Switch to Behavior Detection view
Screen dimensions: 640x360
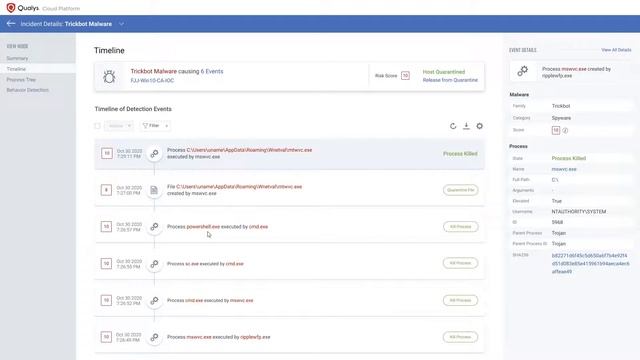27,90
